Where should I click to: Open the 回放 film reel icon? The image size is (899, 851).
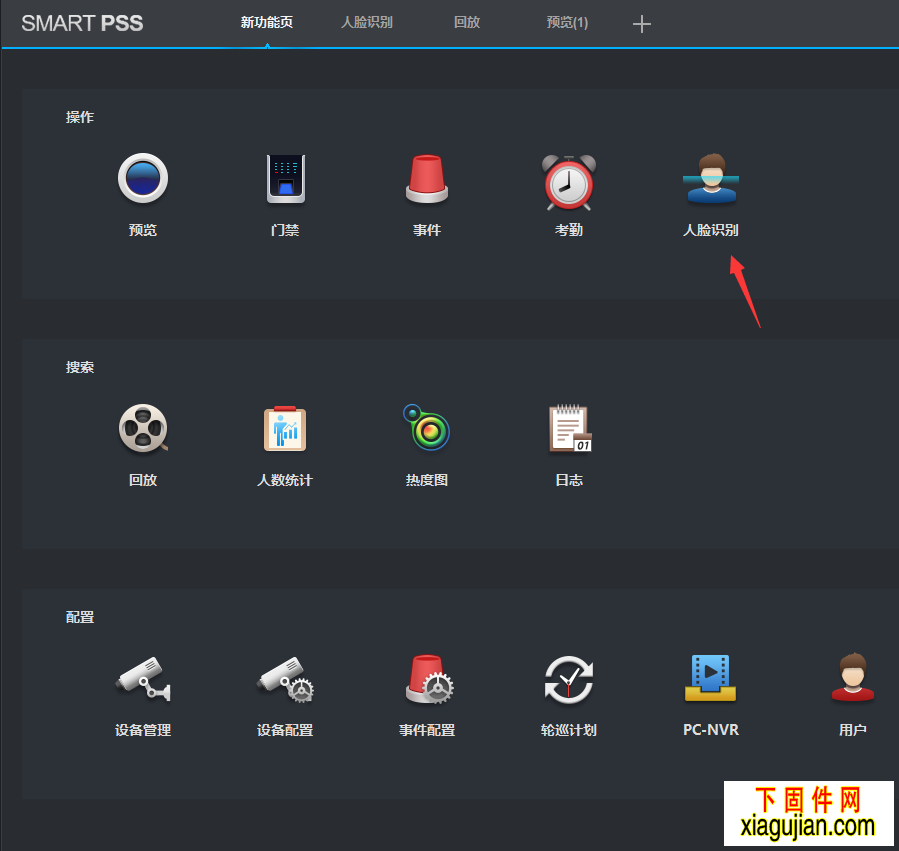143,428
